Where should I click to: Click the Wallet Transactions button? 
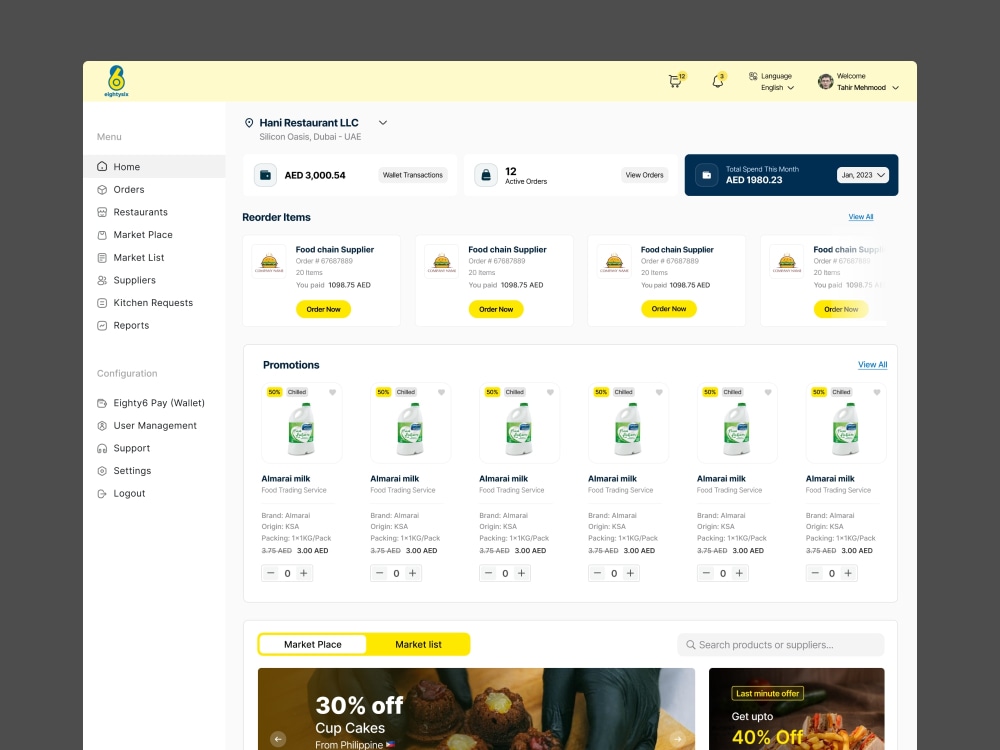(x=413, y=175)
